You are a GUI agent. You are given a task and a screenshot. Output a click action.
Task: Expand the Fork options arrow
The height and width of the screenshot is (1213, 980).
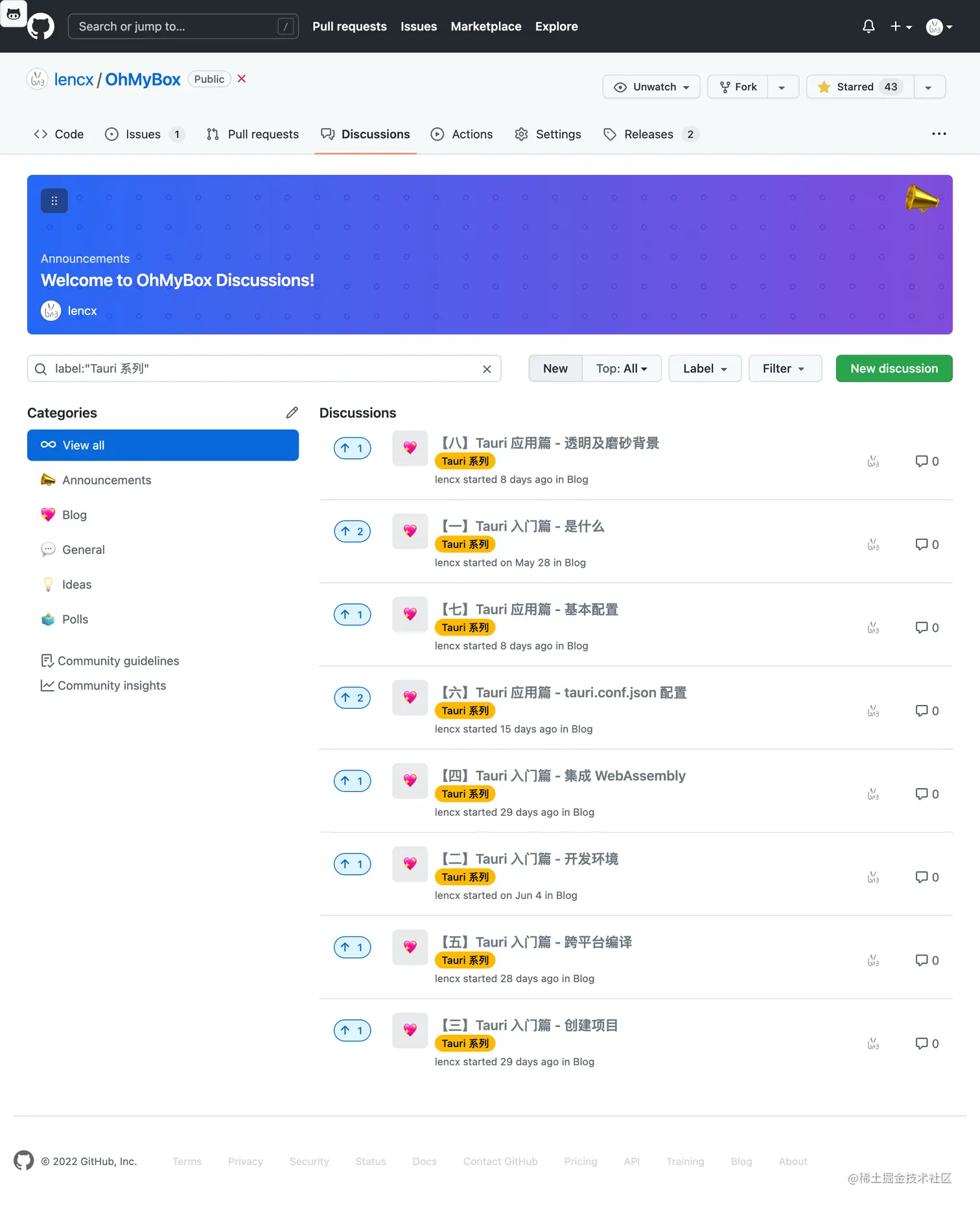pos(782,87)
